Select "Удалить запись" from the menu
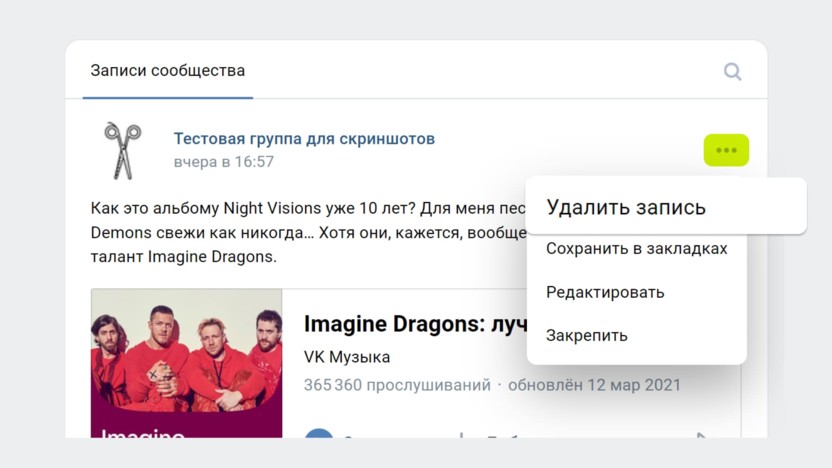This screenshot has width=832, height=468. (626, 207)
